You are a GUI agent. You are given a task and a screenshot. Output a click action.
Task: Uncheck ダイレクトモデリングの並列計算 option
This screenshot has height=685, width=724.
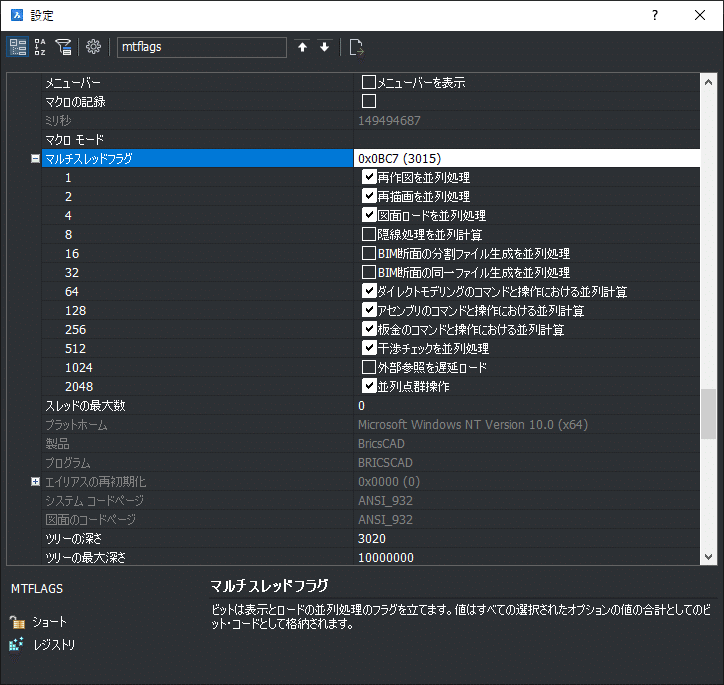tap(368, 291)
